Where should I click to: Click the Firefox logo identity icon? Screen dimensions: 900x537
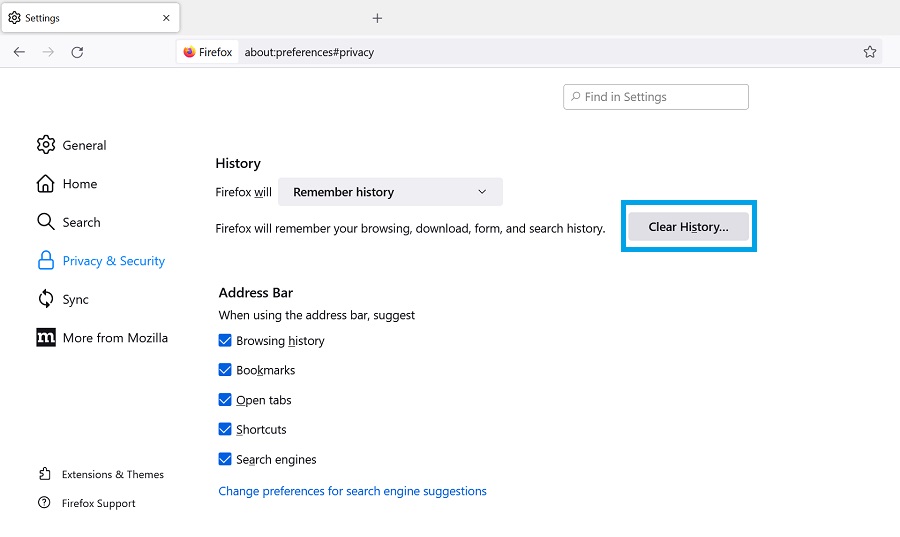[190, 52]
